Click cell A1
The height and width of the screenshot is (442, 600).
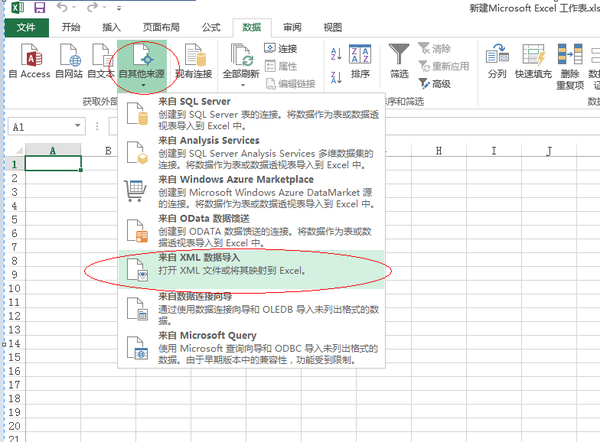pyautogui.click(x=53, y=163)
